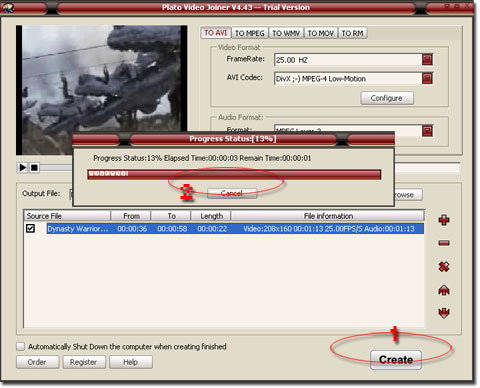Click the Length value 00:00:22

212,229
